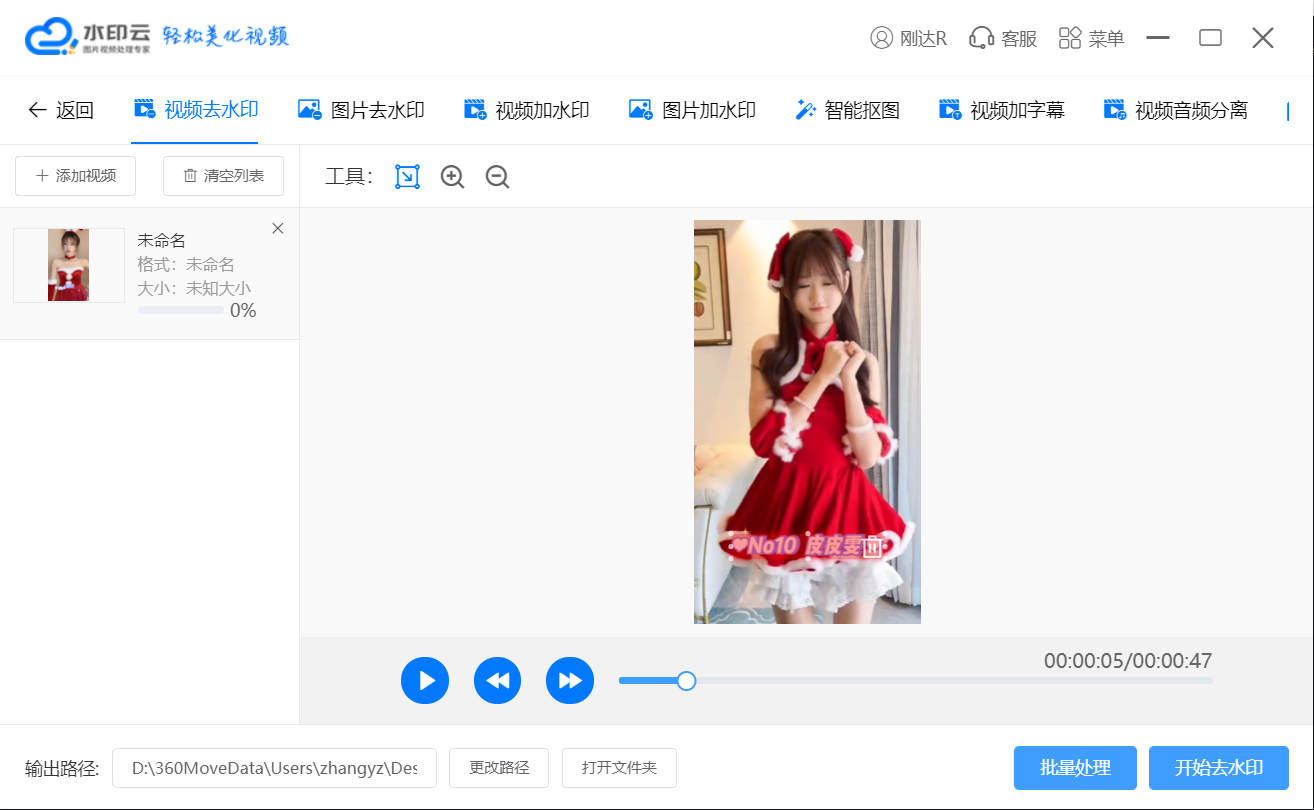Click the rewind button

pos(498,681)
